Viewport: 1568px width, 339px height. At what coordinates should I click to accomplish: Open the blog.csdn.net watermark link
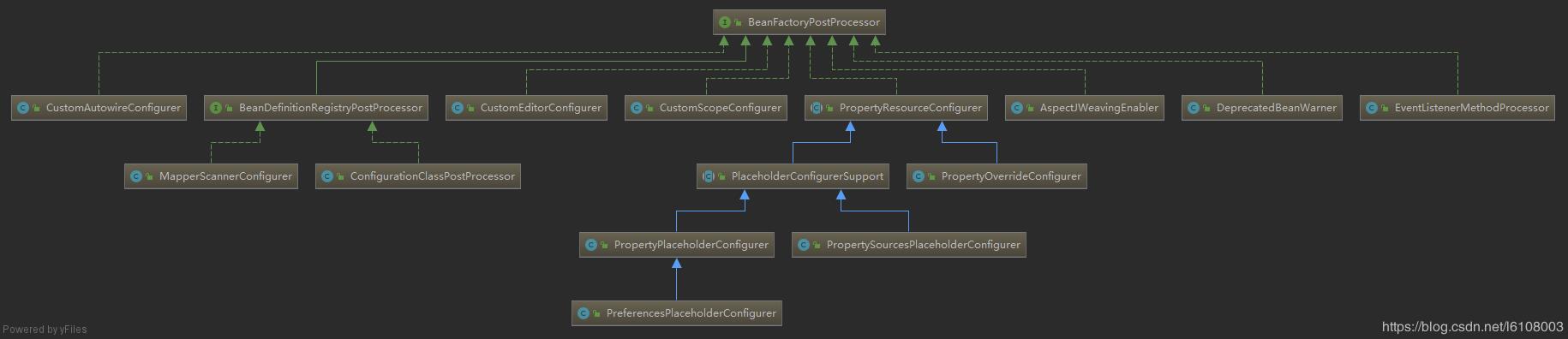[1472, 327]
